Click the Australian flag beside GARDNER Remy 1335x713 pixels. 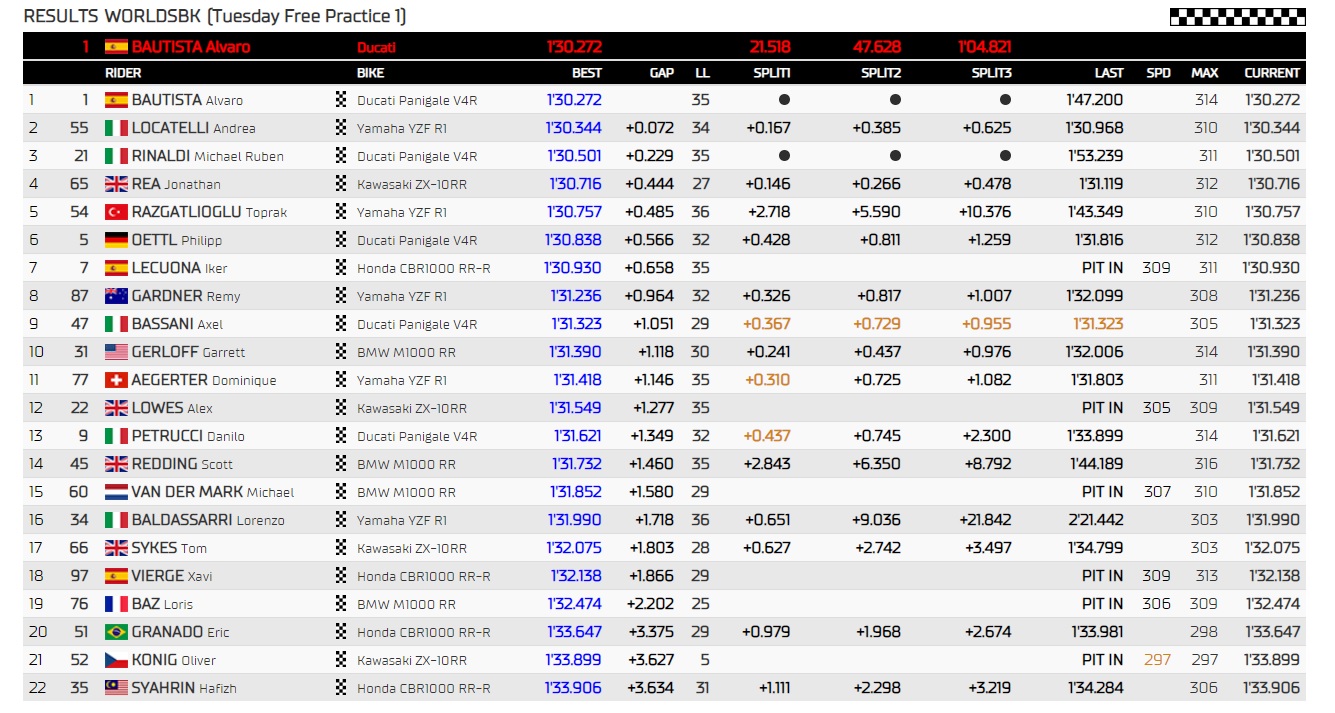(x=116, y=296)
